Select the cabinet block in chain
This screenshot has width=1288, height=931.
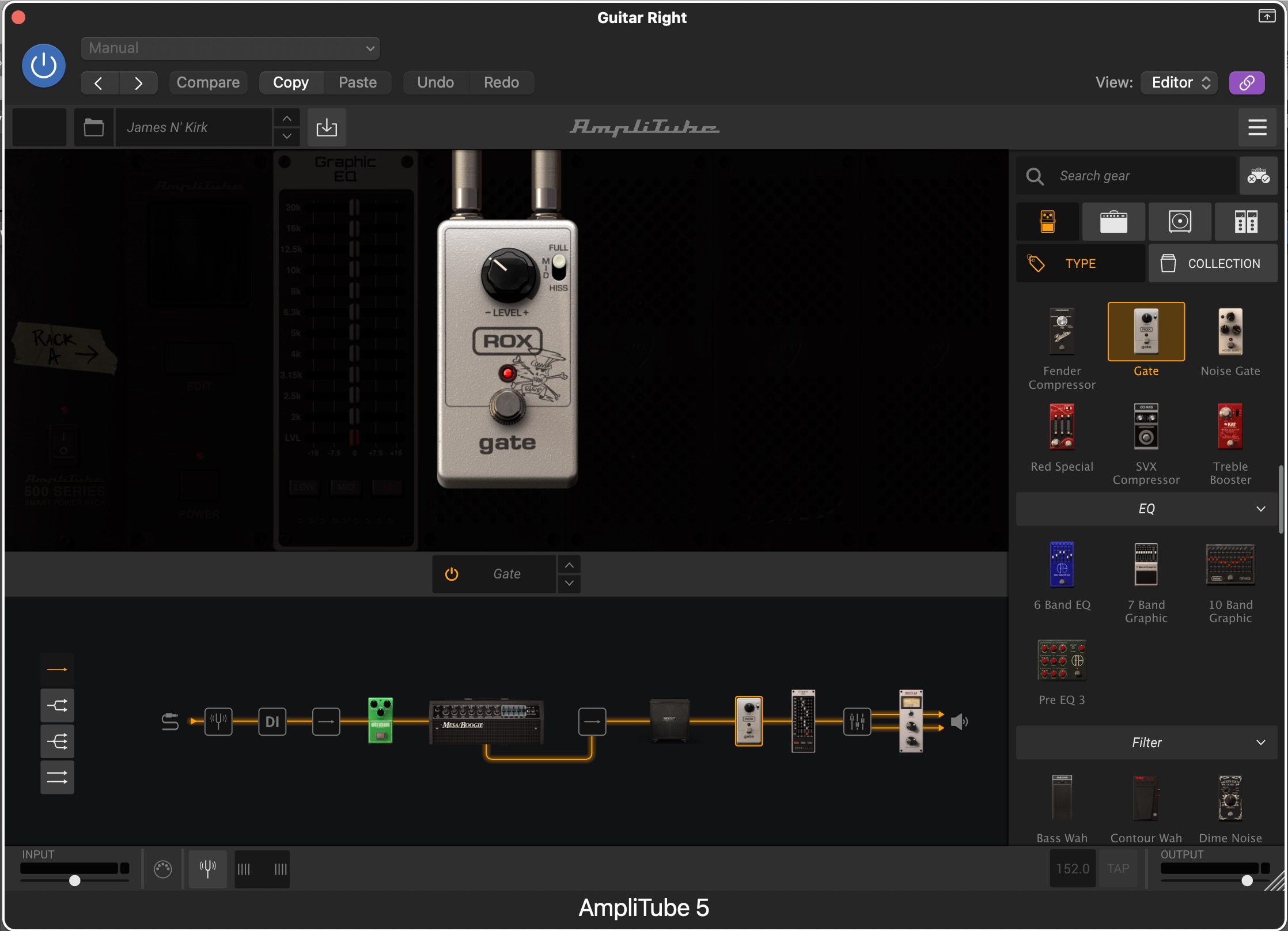[x=669, y=720]
